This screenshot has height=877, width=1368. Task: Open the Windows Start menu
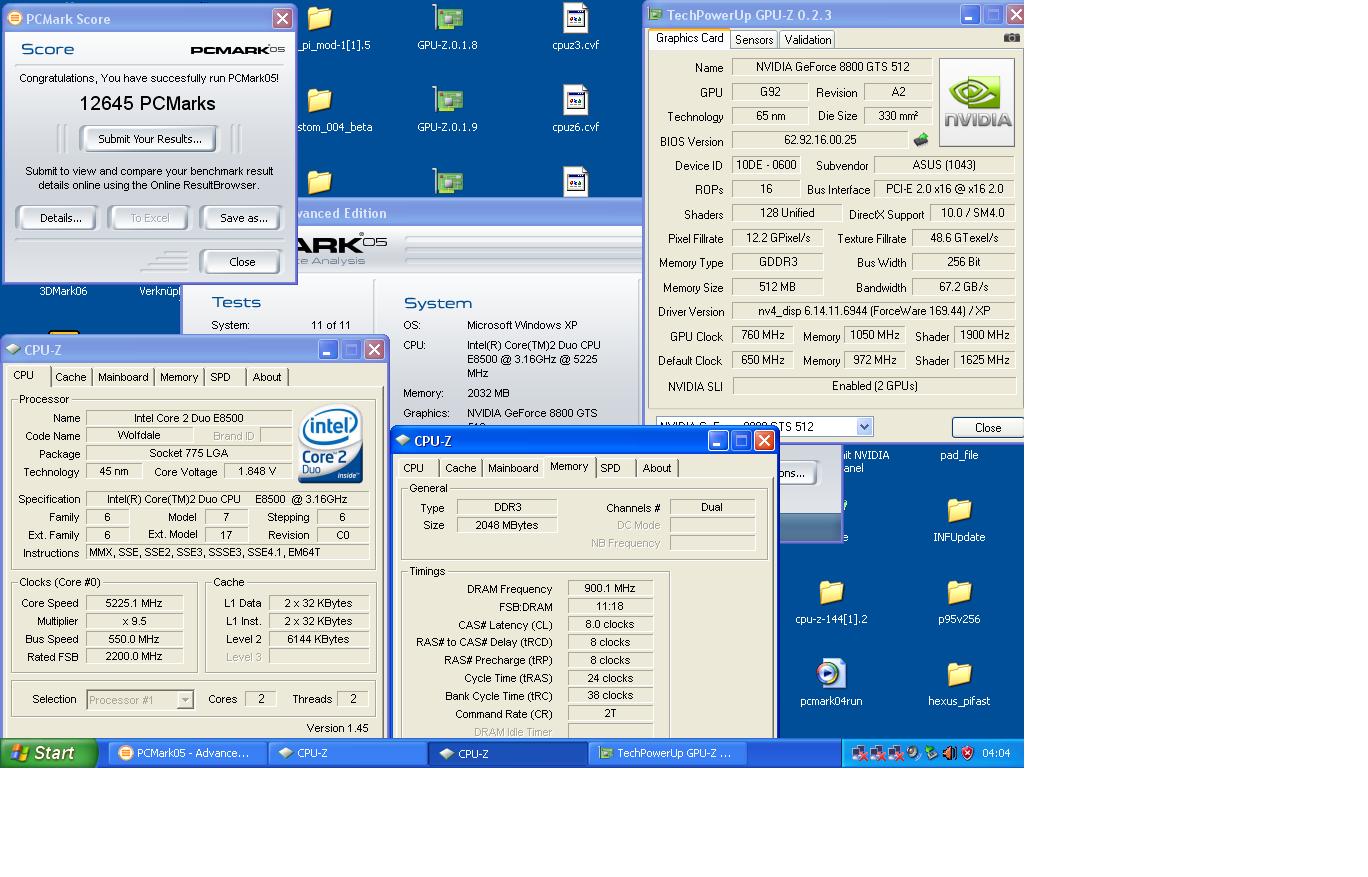click(x=48, y=753)
